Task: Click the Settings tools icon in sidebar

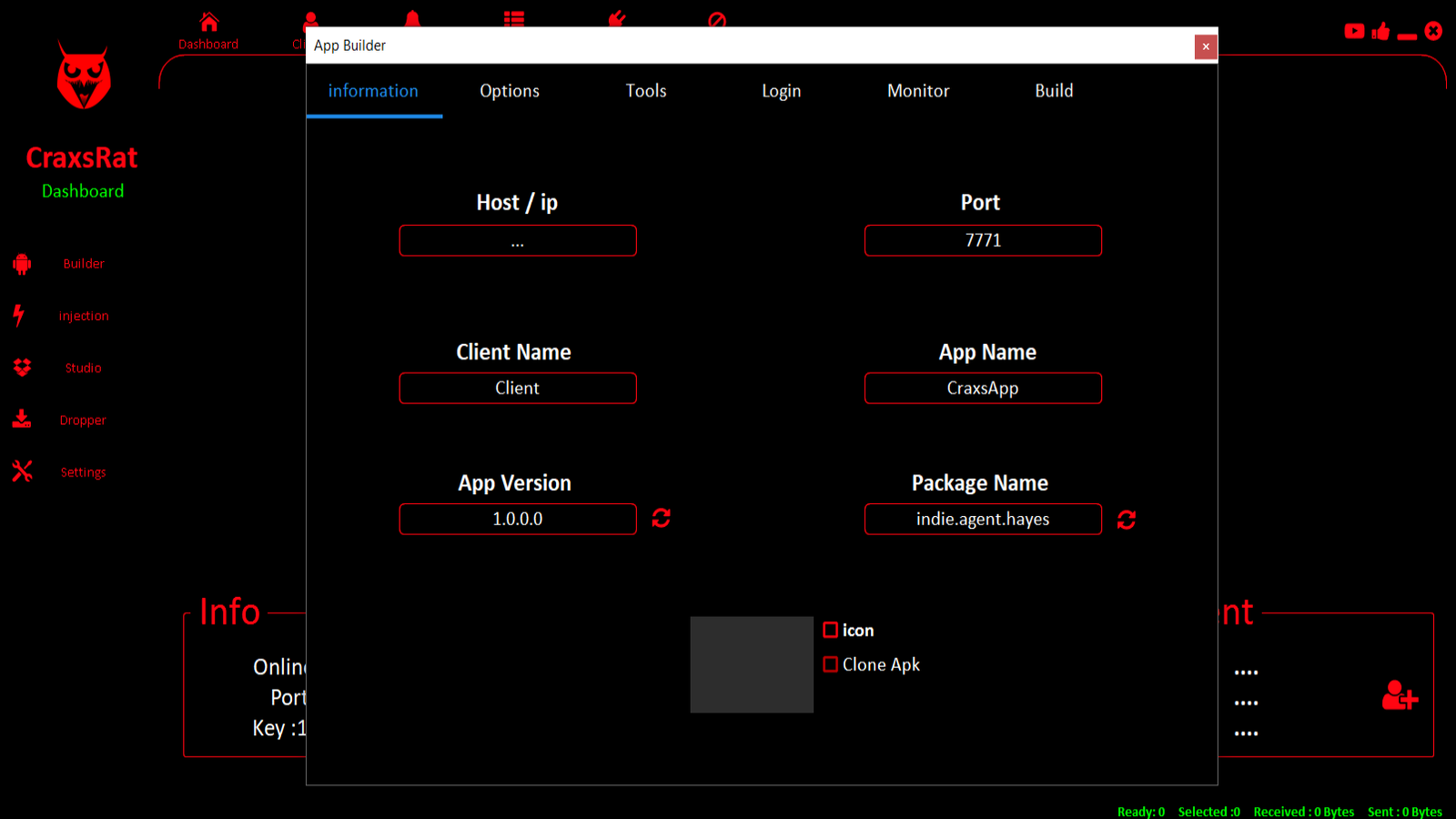Action: tap(23, 470)
